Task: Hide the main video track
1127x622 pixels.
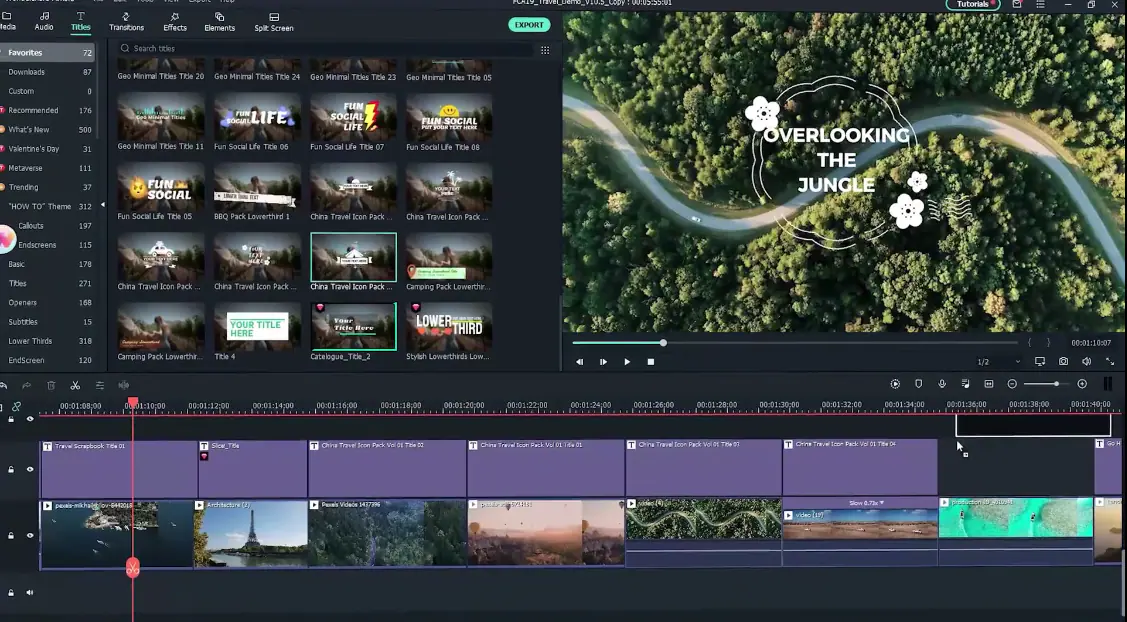Action: (x=29, y=536)
